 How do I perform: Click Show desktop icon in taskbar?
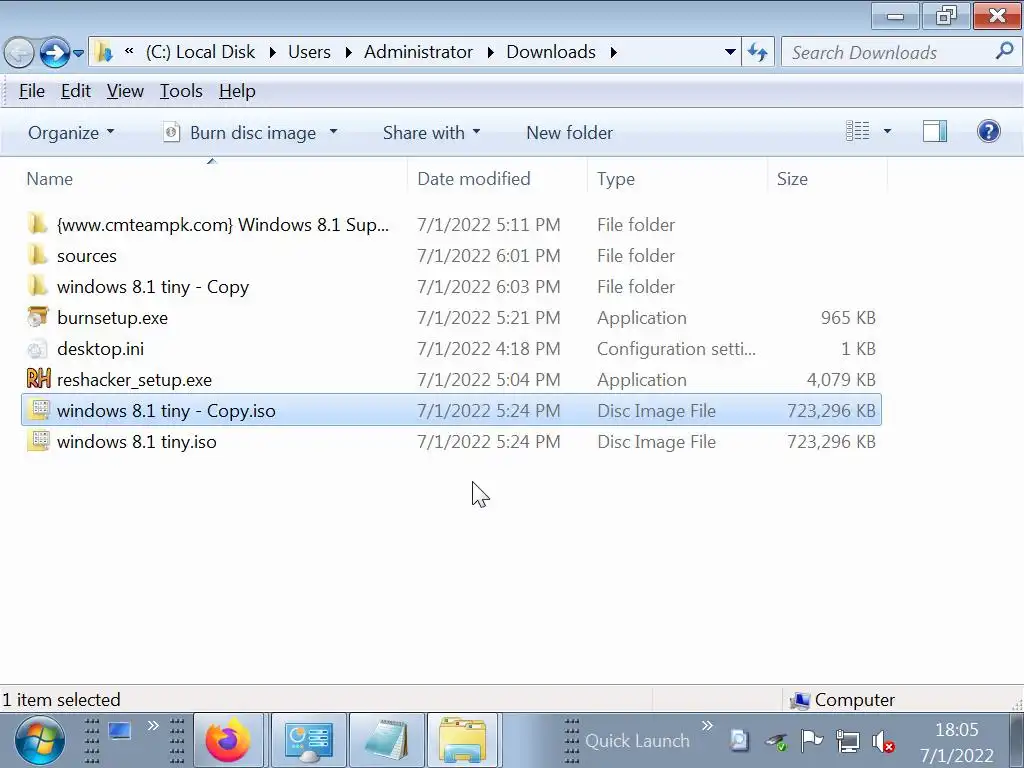pos(120,731)
